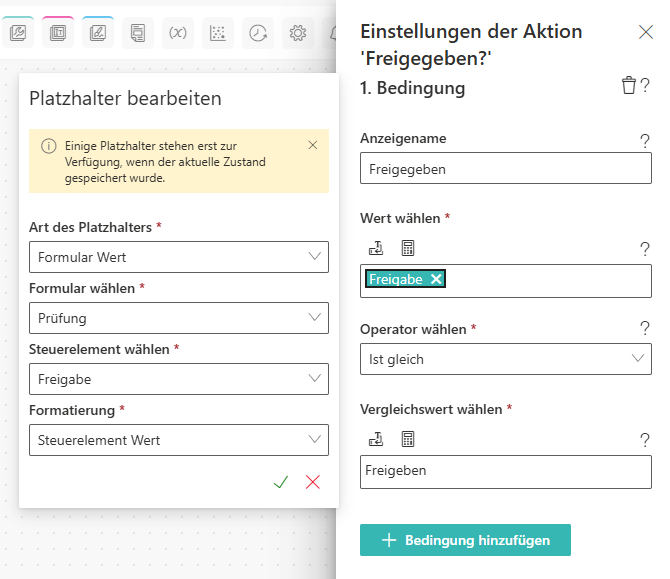The image size is (670, 579).
Task: Expand the Formular wählen dropdown
Action: [x=178, y=318]
